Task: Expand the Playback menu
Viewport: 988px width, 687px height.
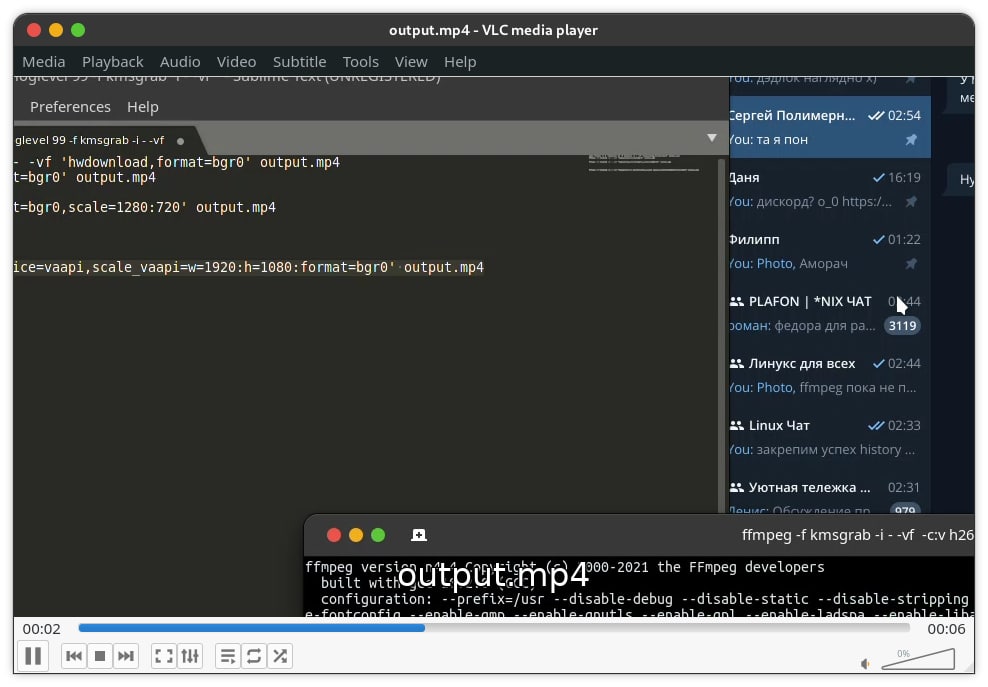Action: pos(112,61)
